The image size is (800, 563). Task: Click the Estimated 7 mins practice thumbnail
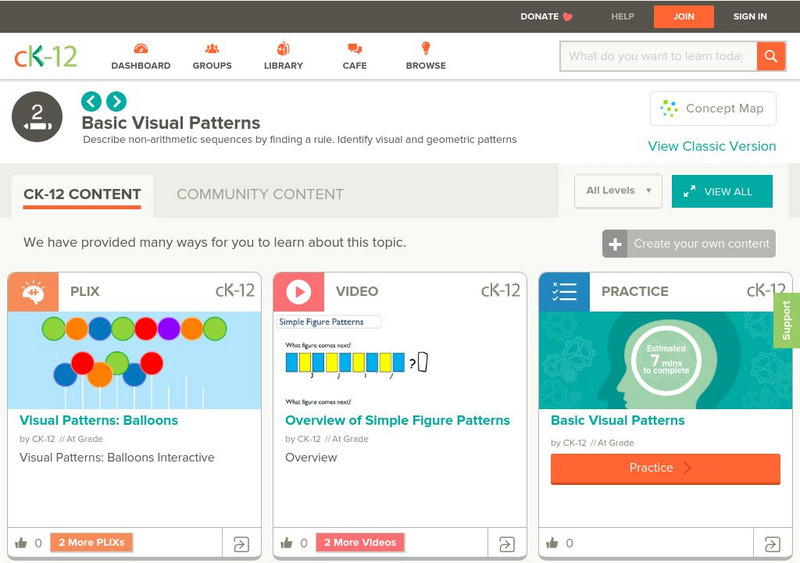click(665, 360)
